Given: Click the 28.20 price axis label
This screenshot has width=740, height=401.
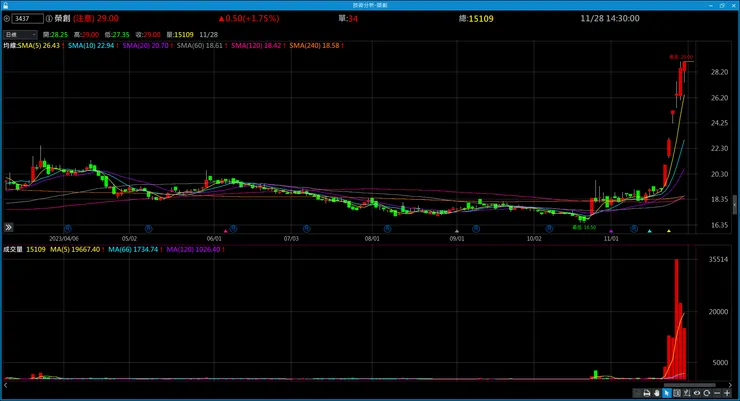Looking at the screenshot, I should (719, 72).
